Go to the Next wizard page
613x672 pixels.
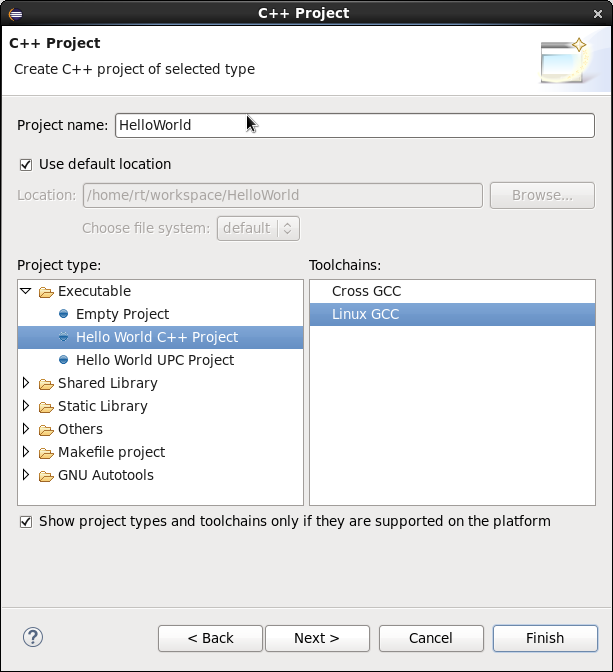[x=317, y=638]
